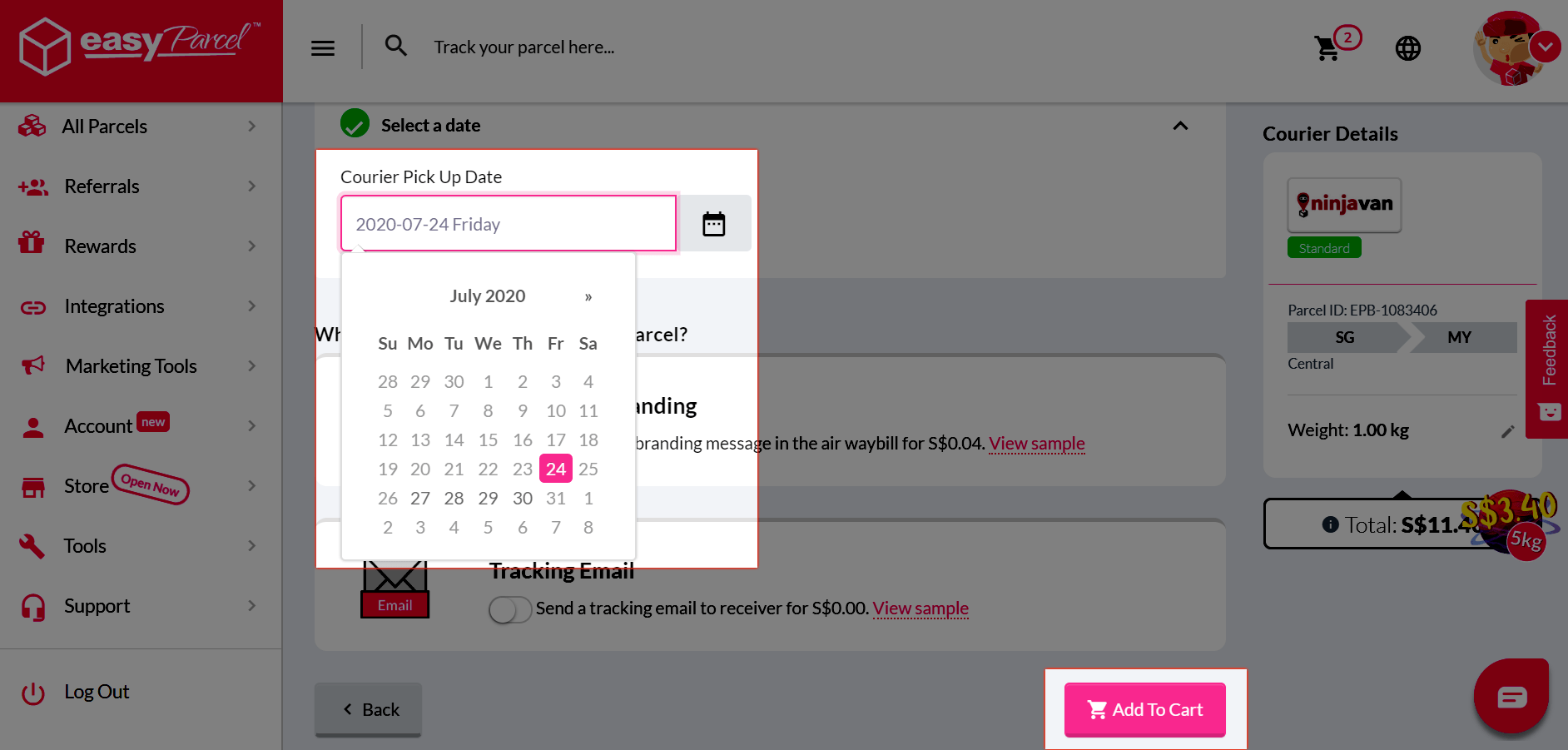Open the chat bubble widget
1568x750 pixels.
point(1511,697)
